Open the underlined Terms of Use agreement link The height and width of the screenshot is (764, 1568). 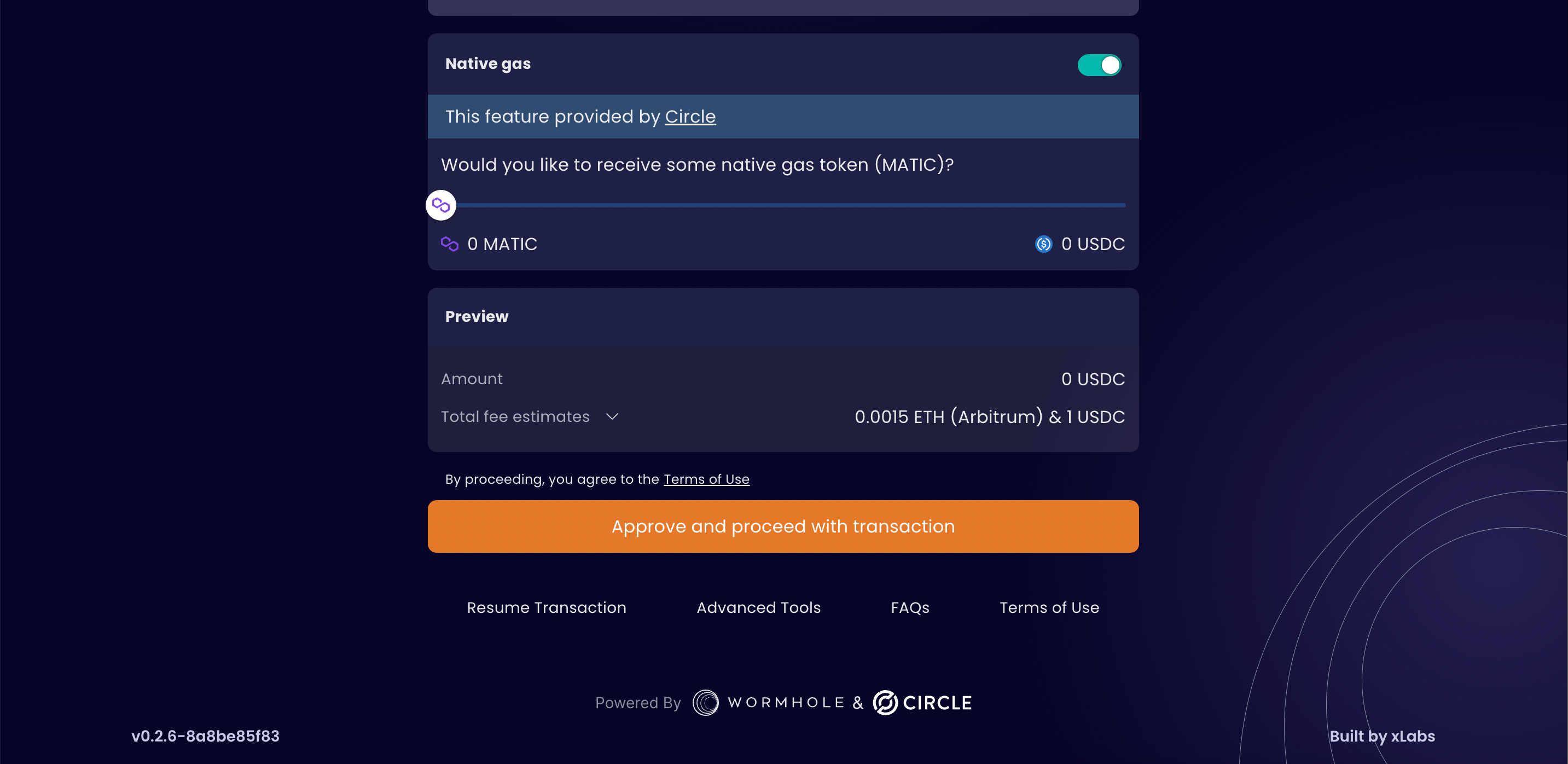[x=706, y=479]
